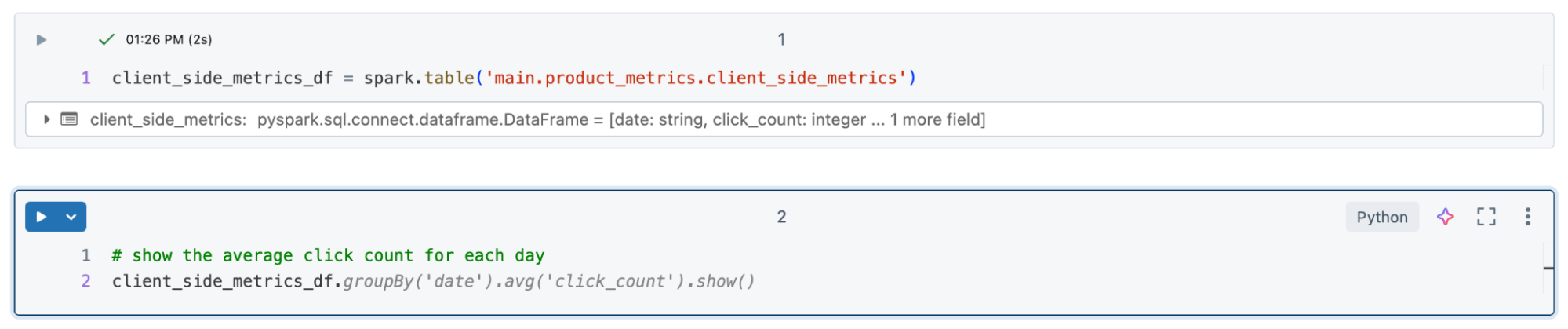Click the cell number 2 title

click(x=781, y=217)
